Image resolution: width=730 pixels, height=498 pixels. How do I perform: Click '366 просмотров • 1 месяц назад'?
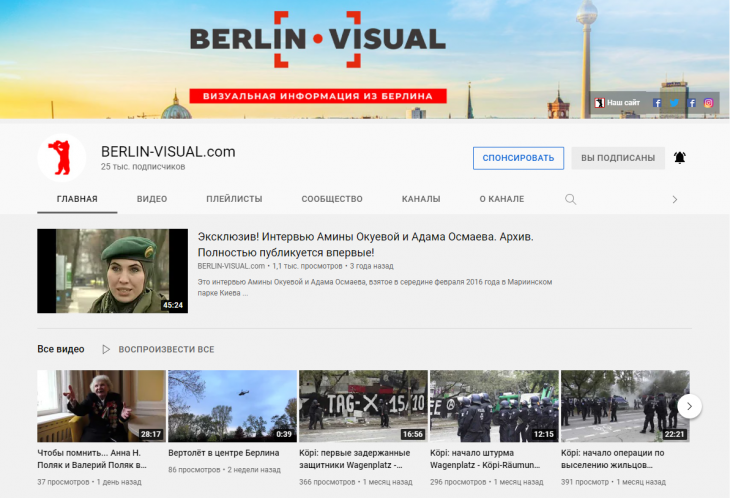click(356, 482)
